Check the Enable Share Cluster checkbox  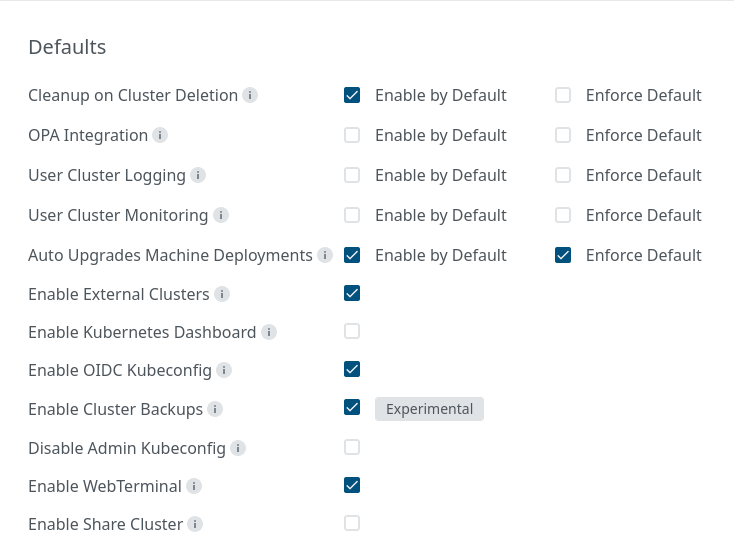coord(352,523)
